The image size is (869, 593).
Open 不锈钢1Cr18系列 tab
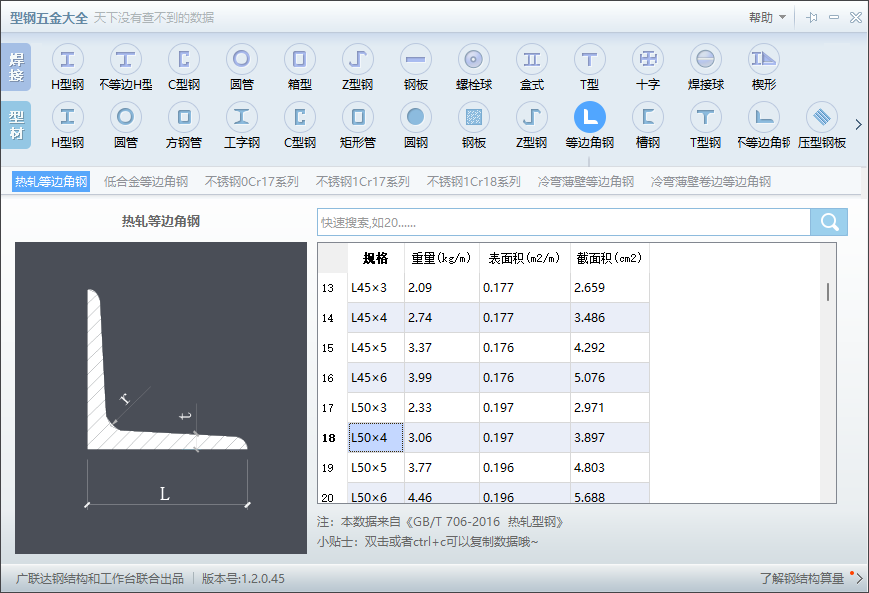pos(473,182)
